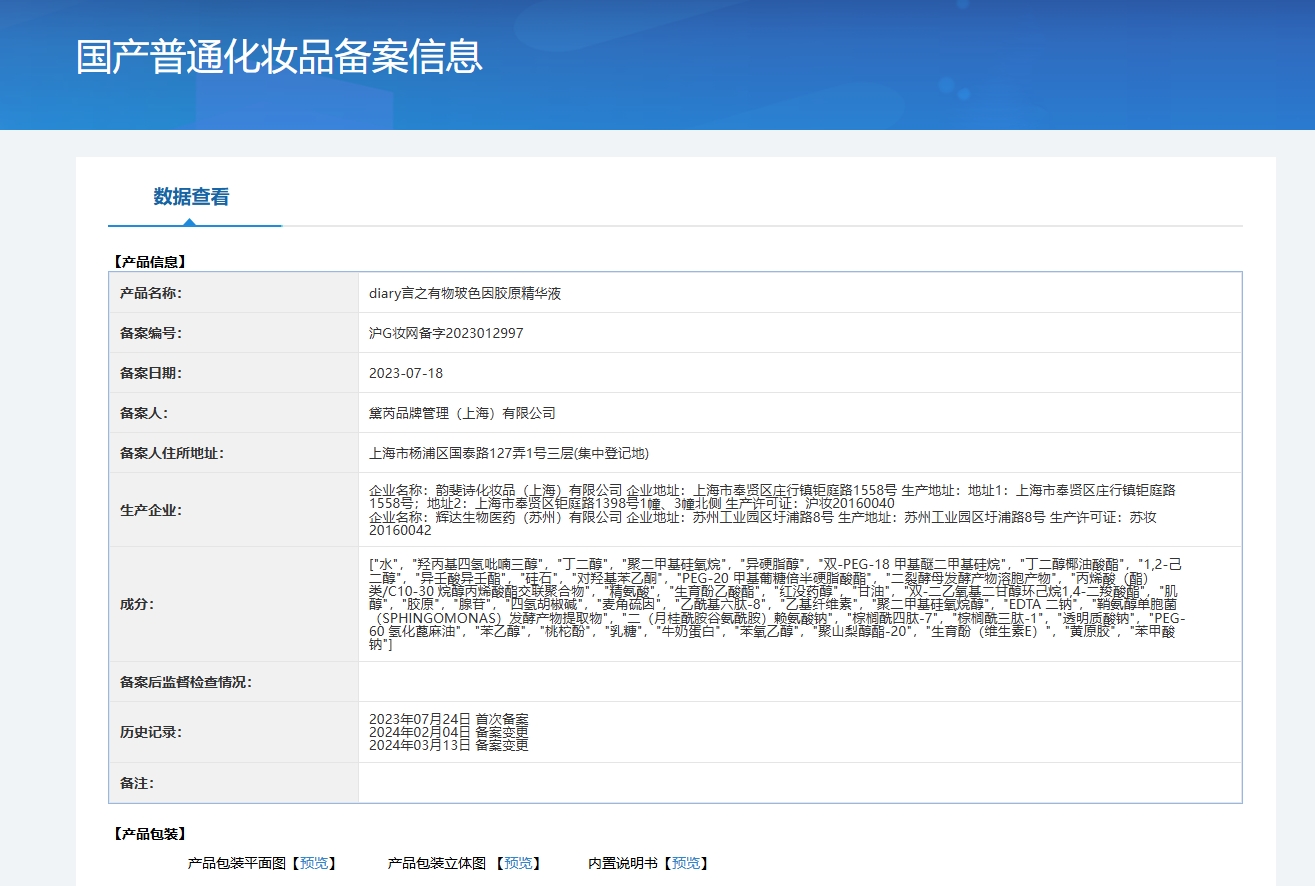Select the 2024年03月13日 备案变更 history entry
This screenshot has width=1315, height=886.
click(x=448, y=745)
